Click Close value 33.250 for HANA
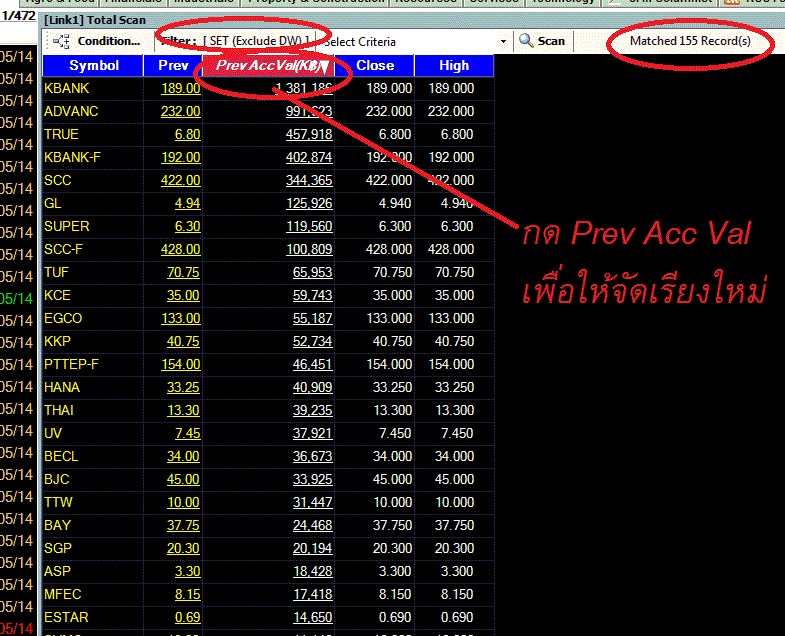The height and width of the screenshot is (636, 785). (392, 388)
